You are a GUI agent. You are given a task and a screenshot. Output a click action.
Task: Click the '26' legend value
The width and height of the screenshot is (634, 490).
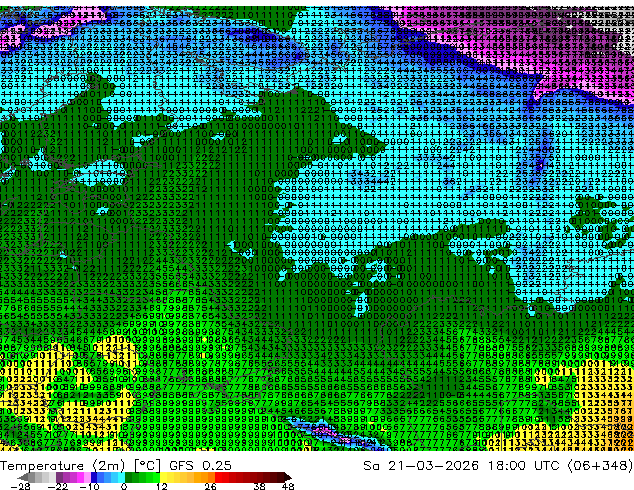click(210, 486)
